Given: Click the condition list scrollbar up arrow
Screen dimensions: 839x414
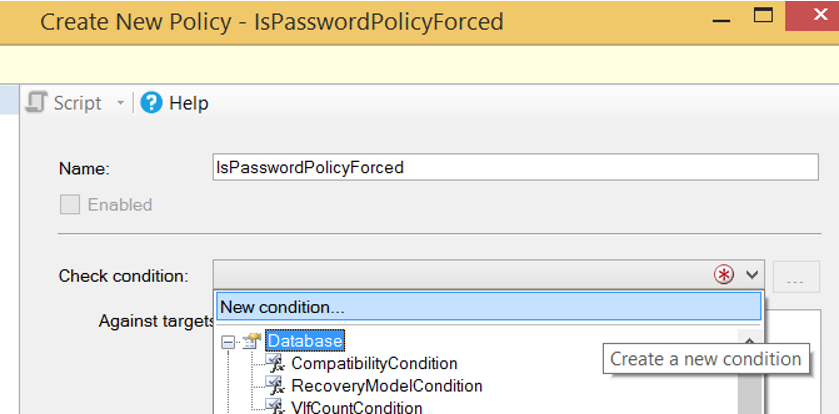Looking at the screenshot, I should point(750,340).
